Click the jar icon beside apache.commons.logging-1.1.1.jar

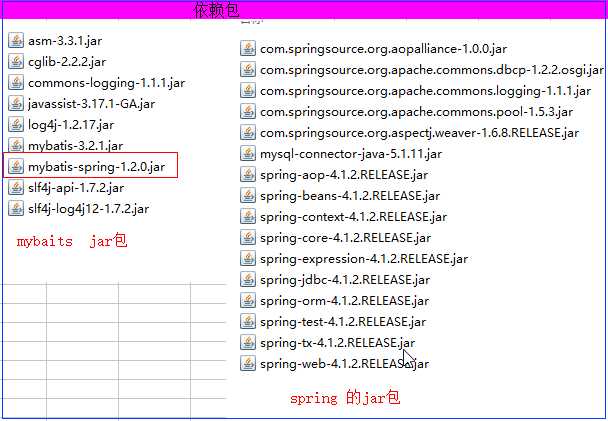point(248,91)
